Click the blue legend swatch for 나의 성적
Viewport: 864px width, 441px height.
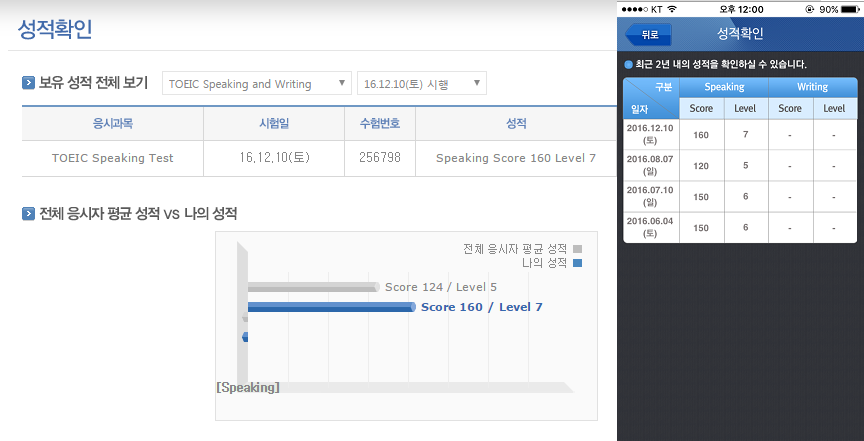pos(577,263)
